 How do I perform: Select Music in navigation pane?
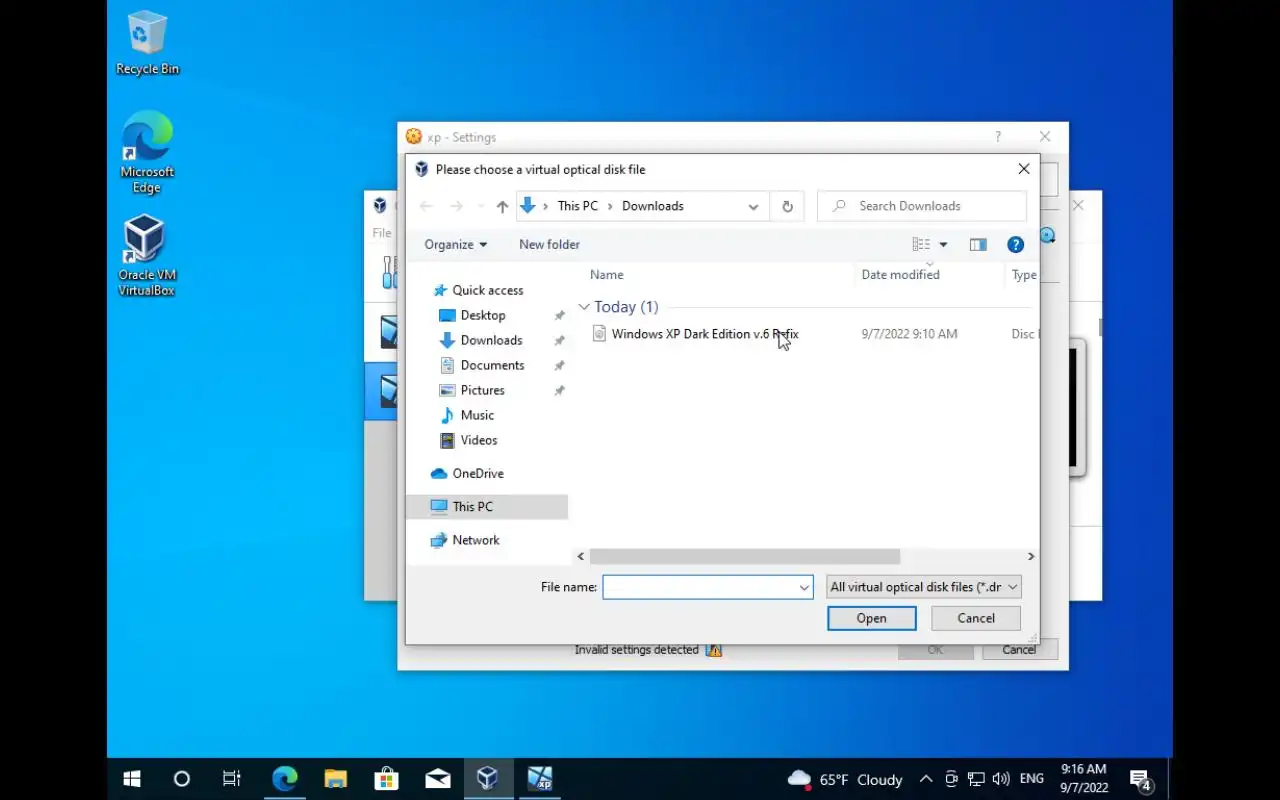click(x=477, y=415)
